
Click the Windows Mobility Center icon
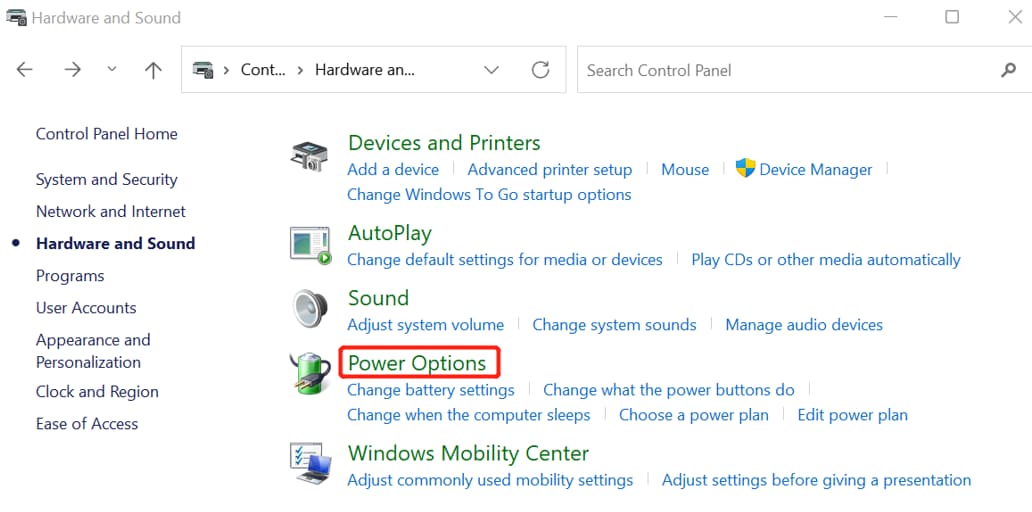pyautogui.click(x=310, y=464)
